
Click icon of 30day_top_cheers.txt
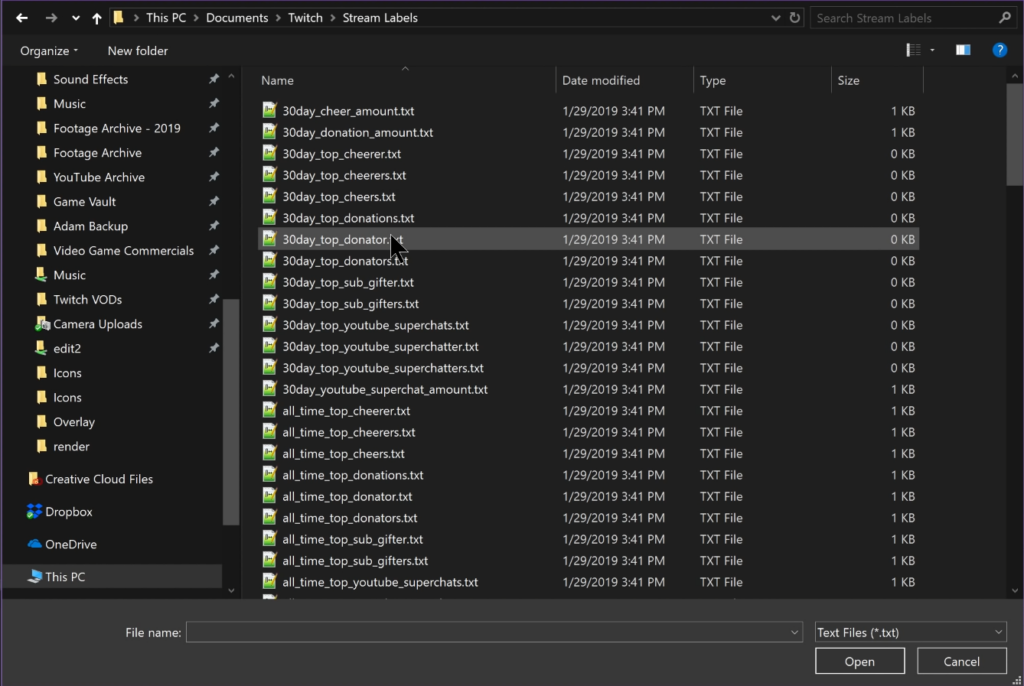click(x=269, y=196)
